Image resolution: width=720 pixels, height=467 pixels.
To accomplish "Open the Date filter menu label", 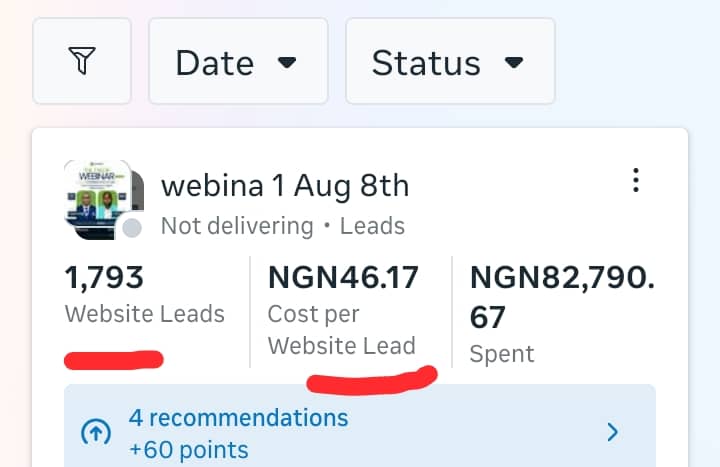I will click(x=214, y=63).
